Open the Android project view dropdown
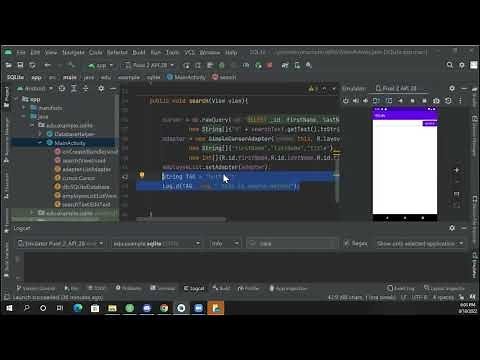This screenshot has height=360, width=480. tap(35, 89)
